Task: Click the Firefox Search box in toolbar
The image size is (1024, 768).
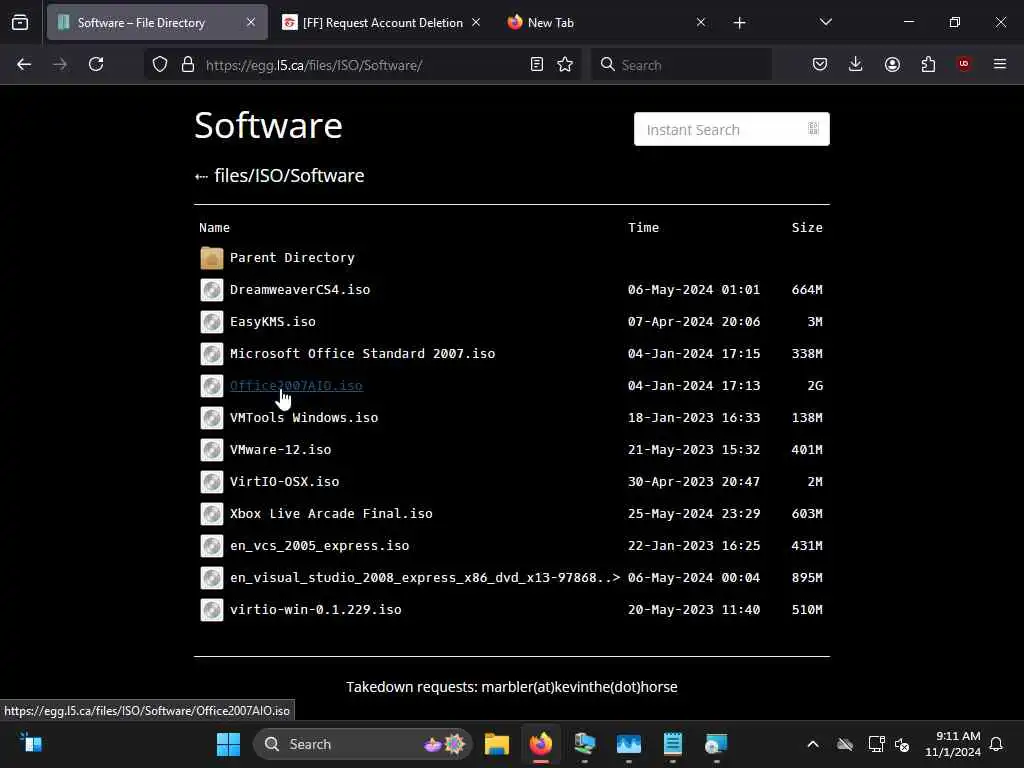Action: [x=681, y=65]
